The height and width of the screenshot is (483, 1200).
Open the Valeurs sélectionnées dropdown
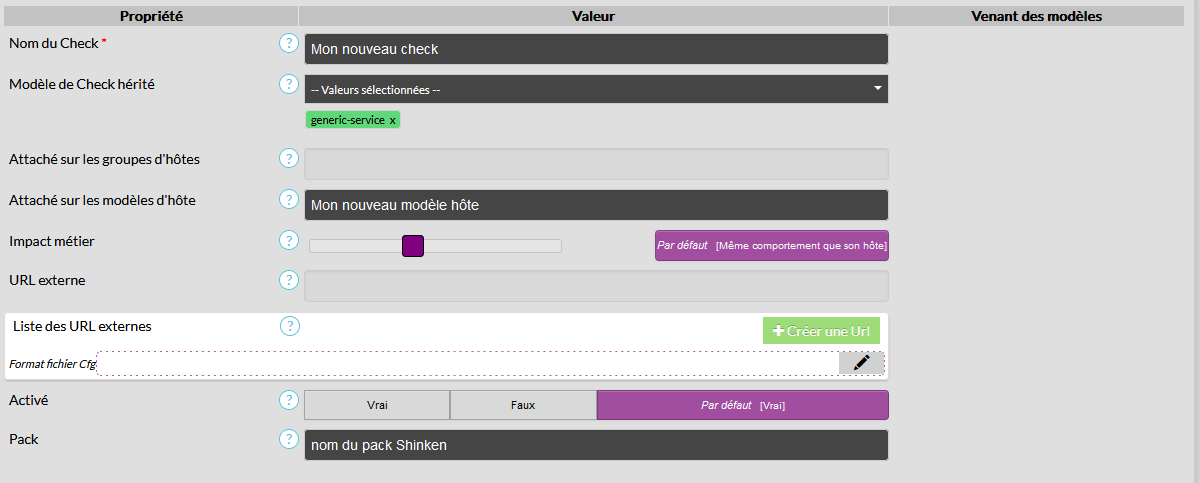pyautogui.click(x=596, y=89)
